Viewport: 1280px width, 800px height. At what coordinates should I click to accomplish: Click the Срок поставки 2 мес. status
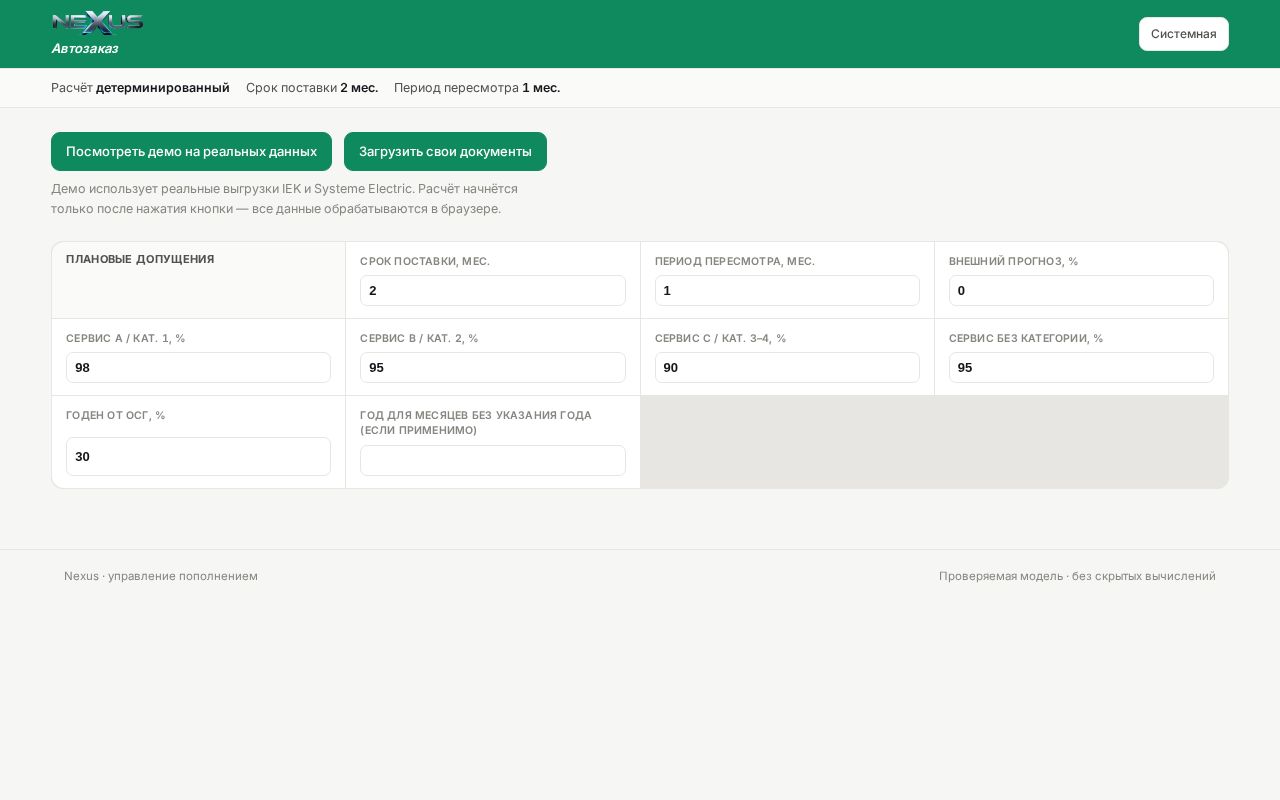coord(312,88)
